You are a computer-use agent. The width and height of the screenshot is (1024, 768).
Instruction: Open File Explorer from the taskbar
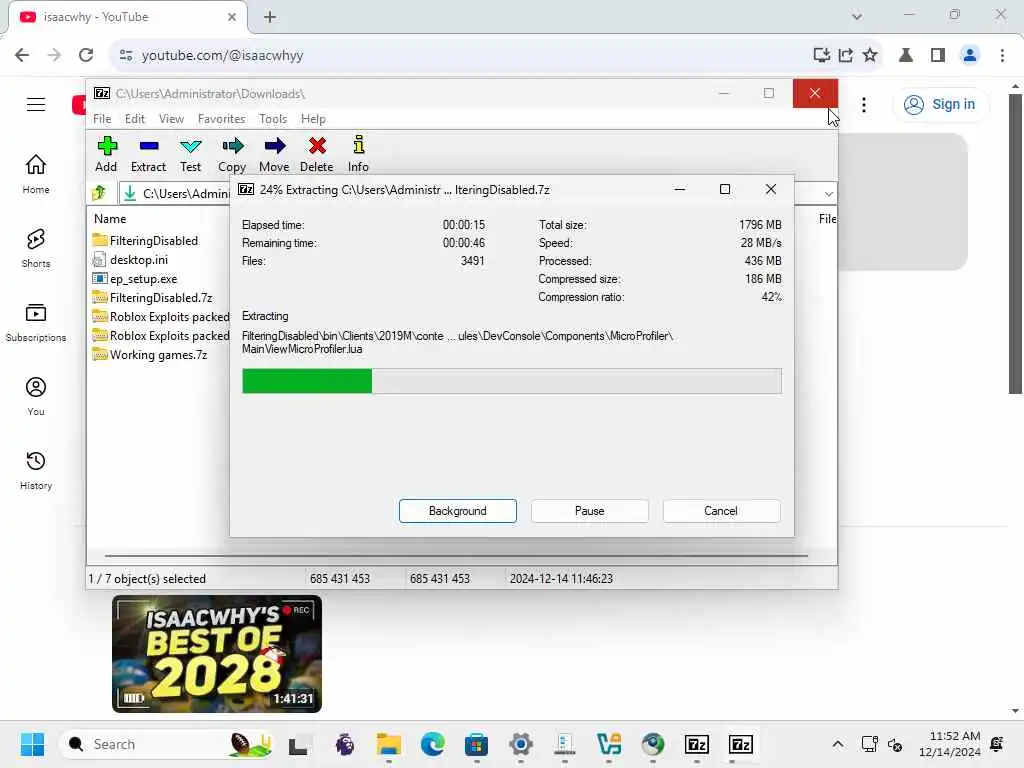(x=389, y=744)
